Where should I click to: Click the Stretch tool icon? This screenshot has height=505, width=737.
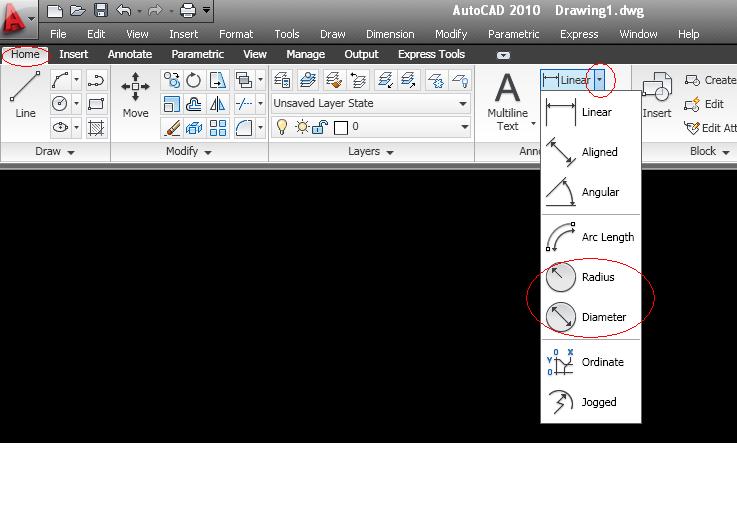217,80
